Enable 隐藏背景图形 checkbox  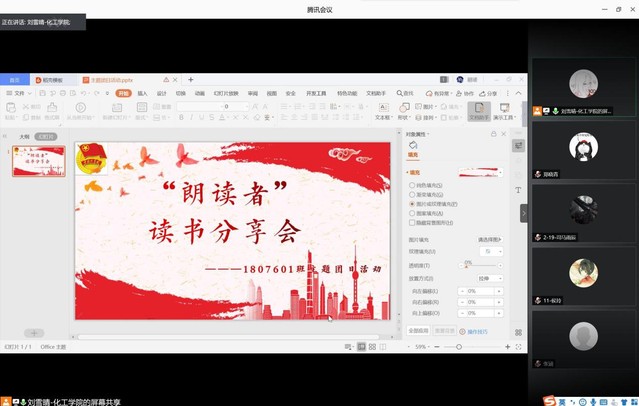(x=411, y=221)
